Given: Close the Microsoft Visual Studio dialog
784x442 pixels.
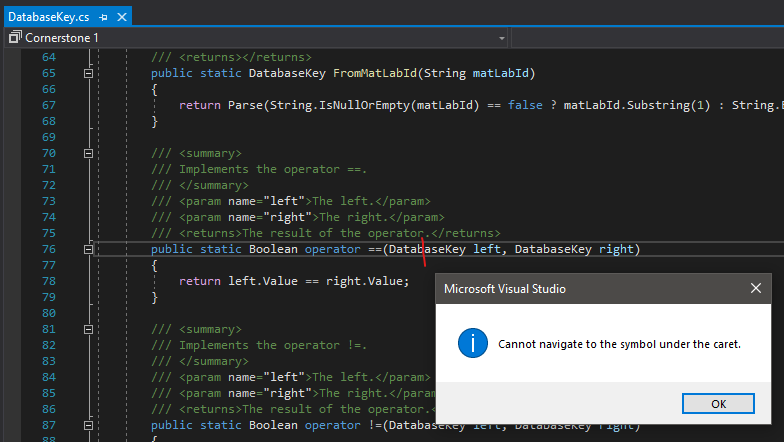Looking at the screenshot, I should tap(756, 288).
